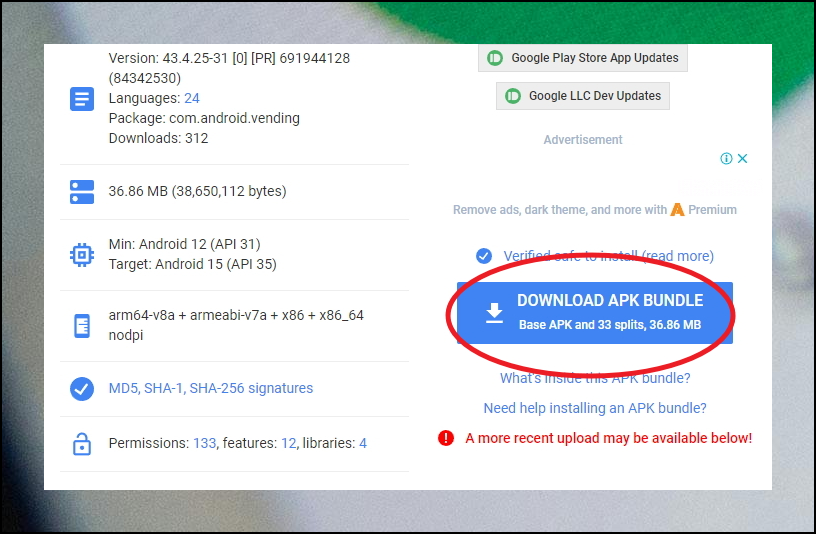Select the 36.86 MB file size text
This screenshot has width=816, height=534.
[x=197, y=191]
